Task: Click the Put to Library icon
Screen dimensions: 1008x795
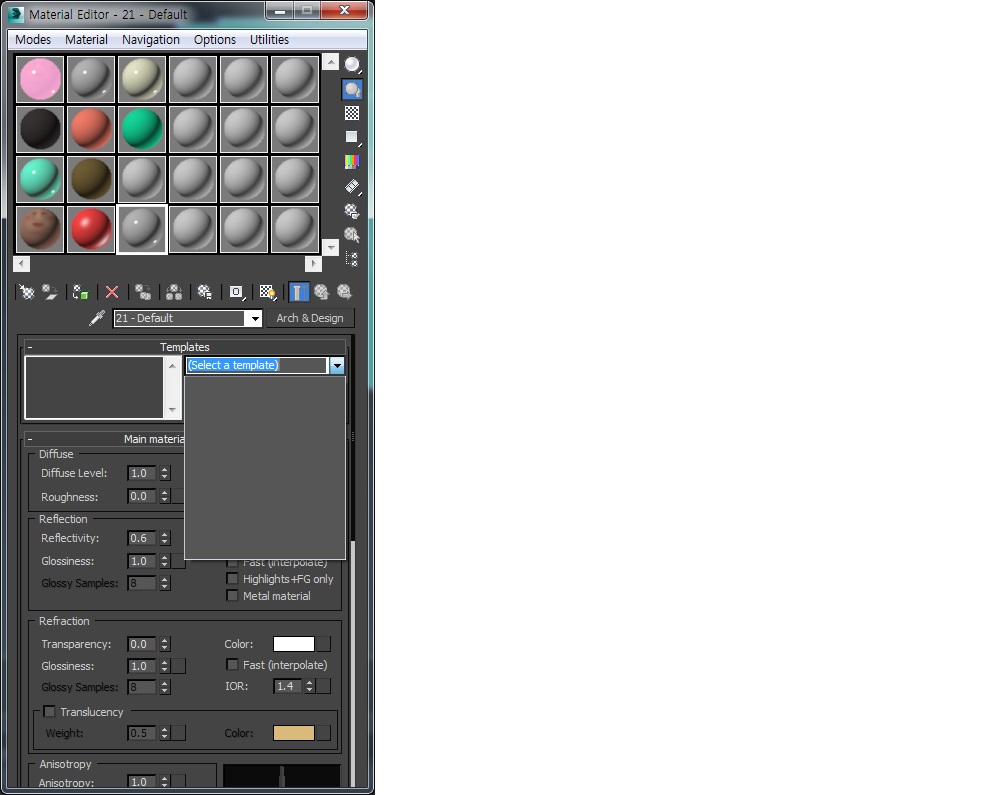Action: 204,292
